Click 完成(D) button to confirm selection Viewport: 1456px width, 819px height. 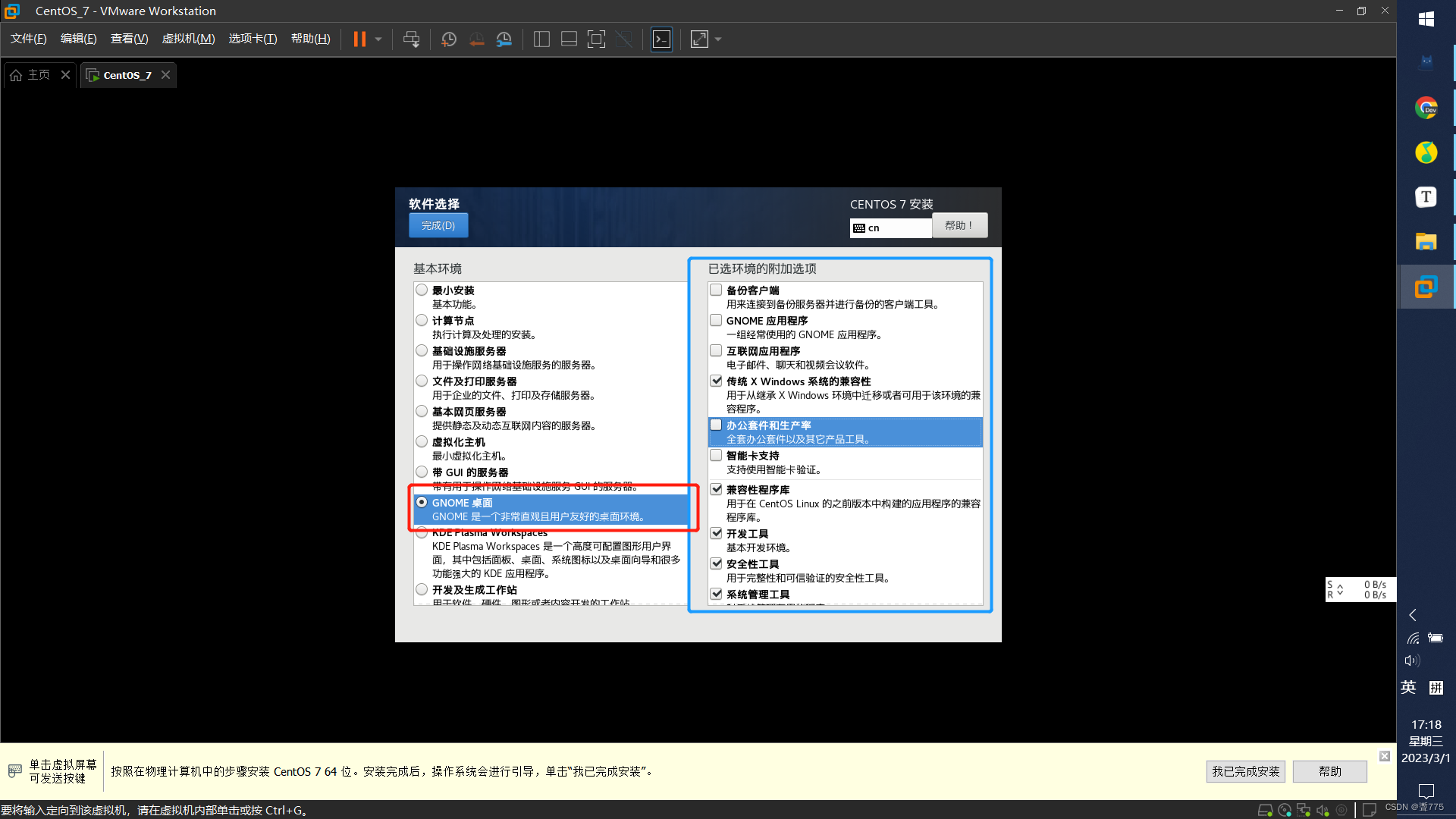click(x=437, y=225)
